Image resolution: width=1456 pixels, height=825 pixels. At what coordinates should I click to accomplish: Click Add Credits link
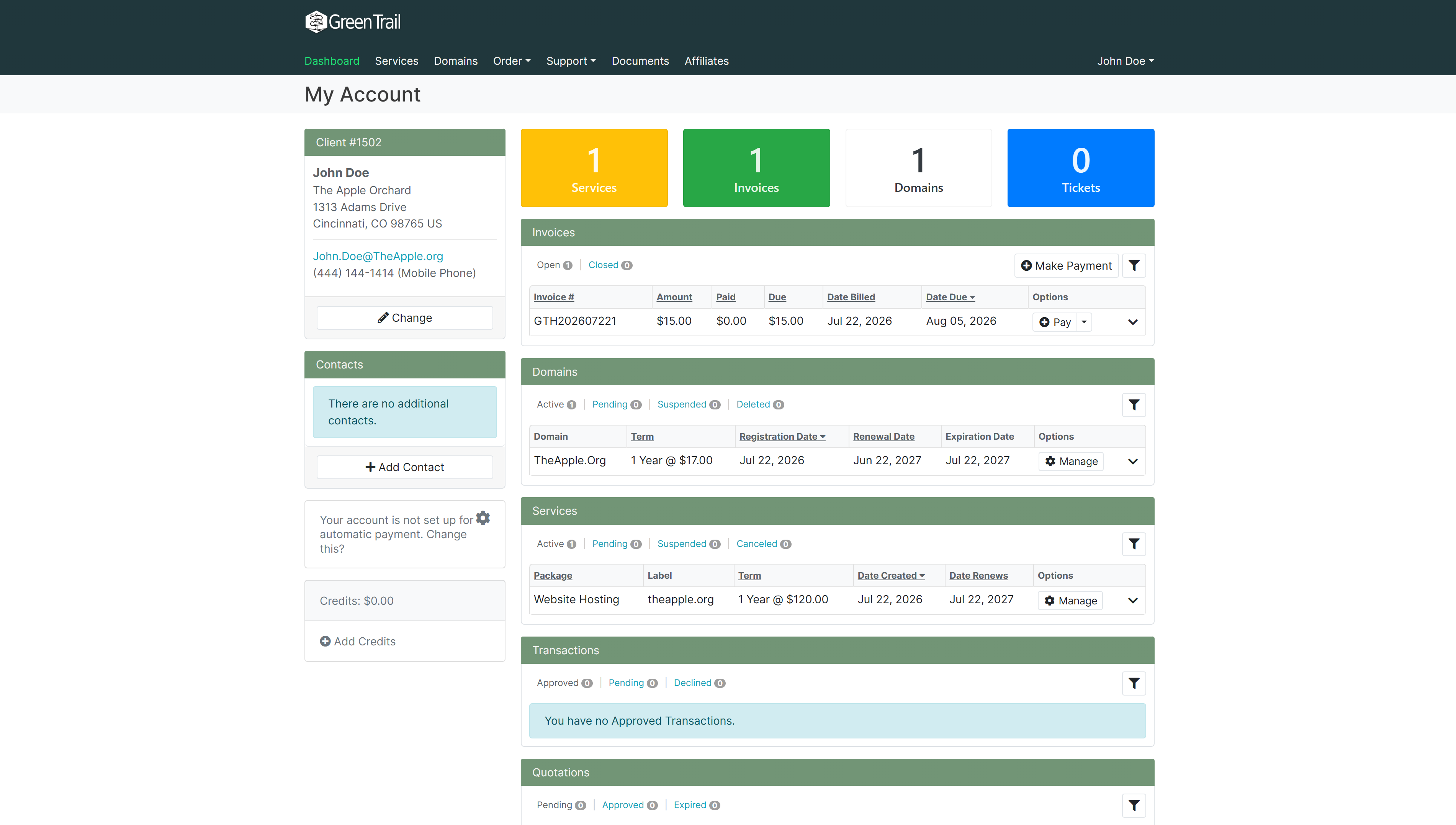tap(357, 642)
